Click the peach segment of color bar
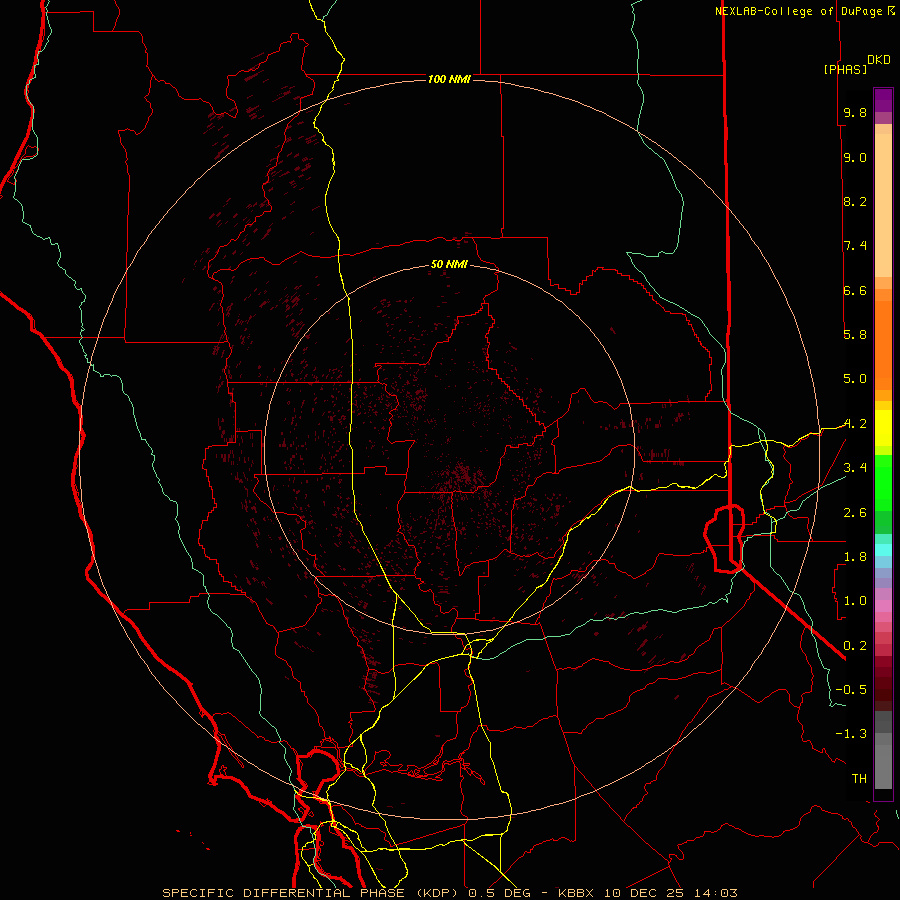The height and width of the screenshot is (900, 900). click(x=883, y=207)
